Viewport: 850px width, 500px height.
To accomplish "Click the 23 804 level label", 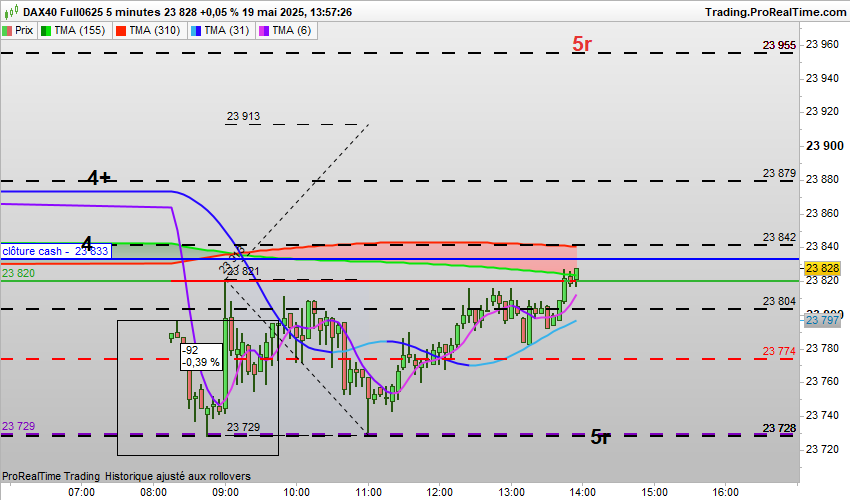I will coord(780,301).
